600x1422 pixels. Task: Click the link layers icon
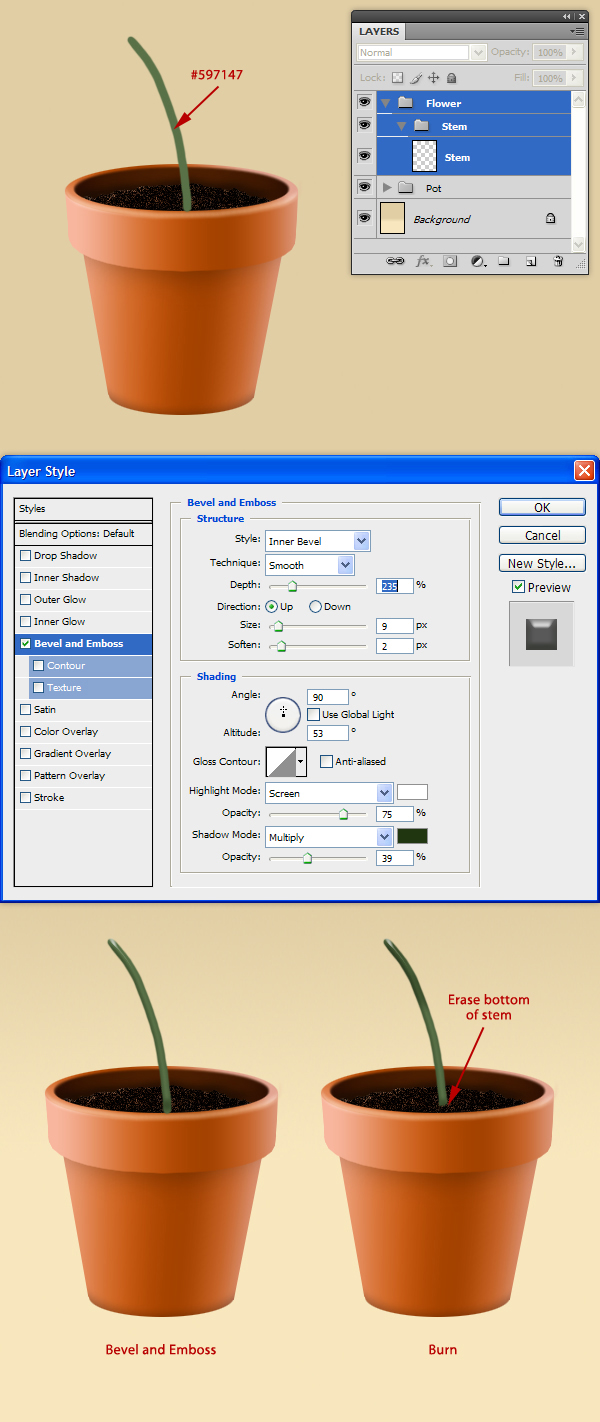point(396,261)
